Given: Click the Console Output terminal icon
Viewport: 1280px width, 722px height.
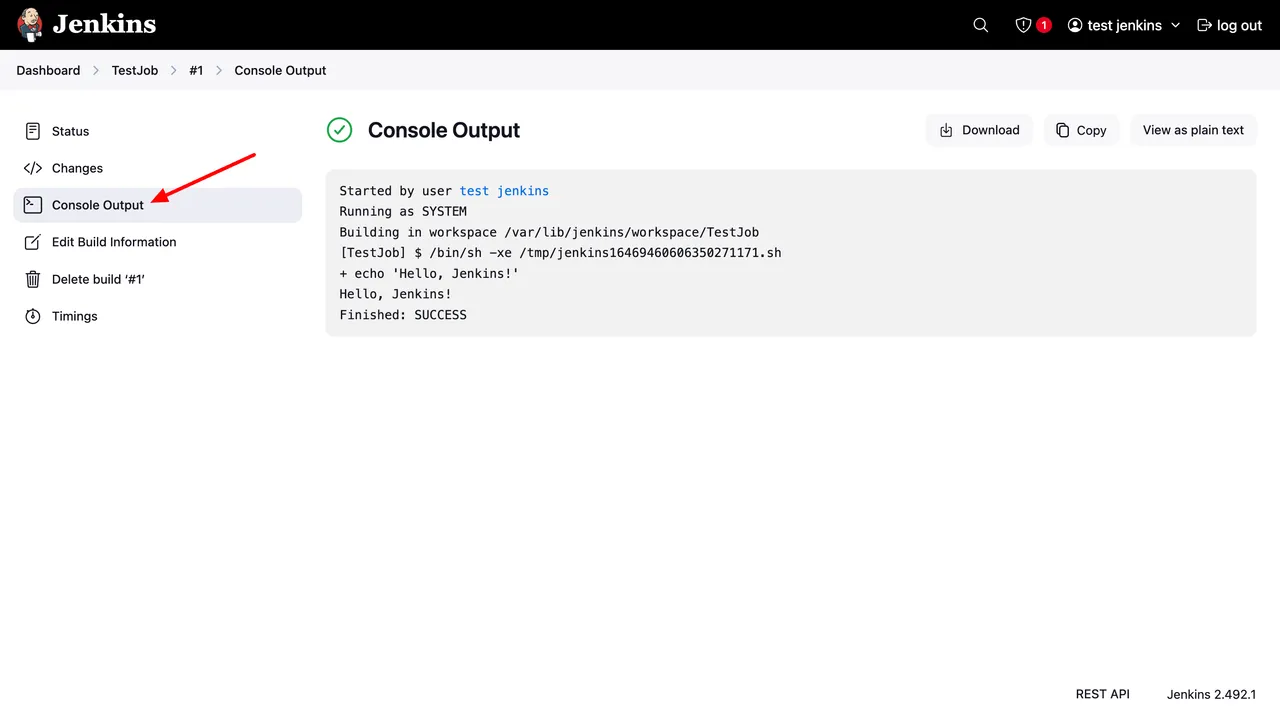Looking at the screenshot, I should pyautogui.click(x=33, y=205).
